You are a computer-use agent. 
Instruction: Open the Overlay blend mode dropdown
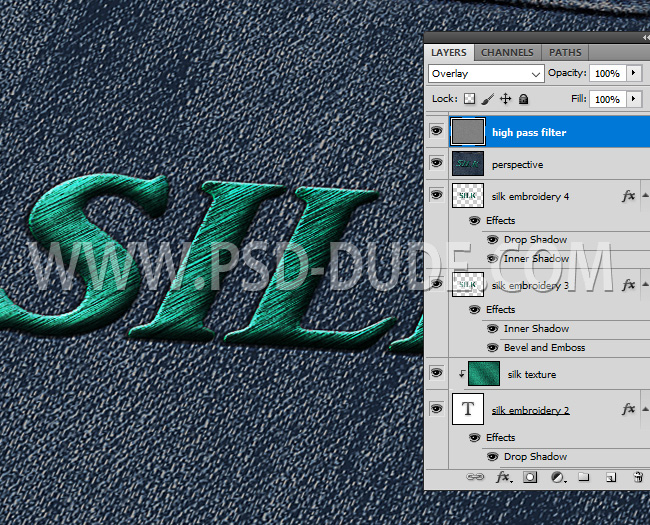click(485, 73)
